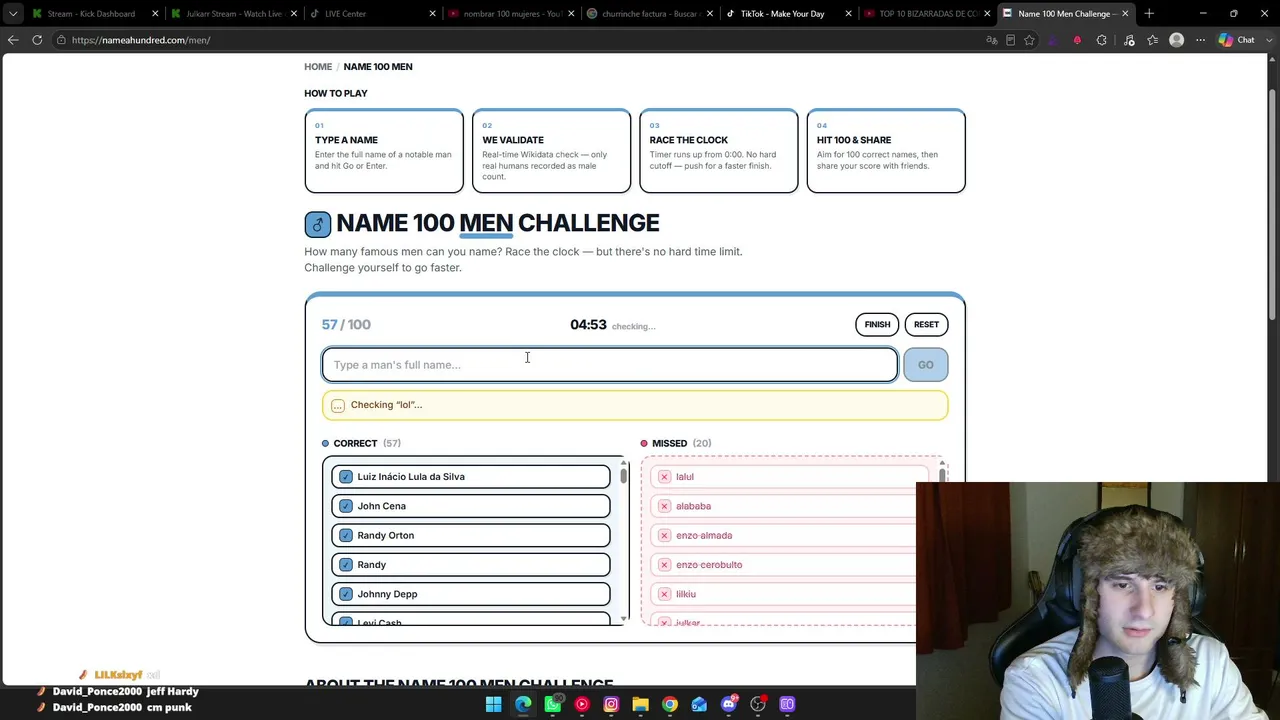Click the RACE THE CLOCK step card

[718, 151]
